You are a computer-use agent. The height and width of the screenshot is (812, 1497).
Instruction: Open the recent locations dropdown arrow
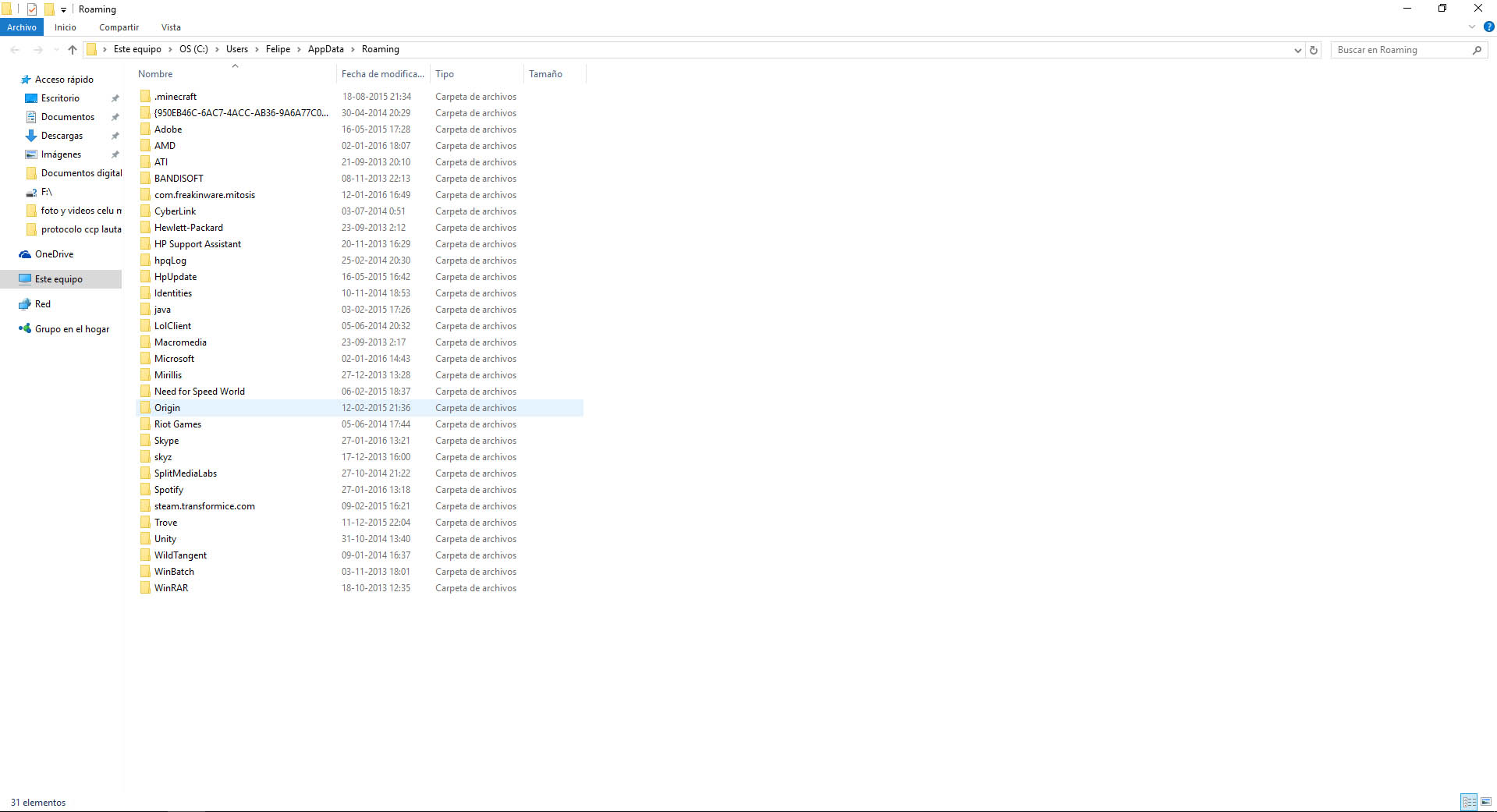(55, 50)
